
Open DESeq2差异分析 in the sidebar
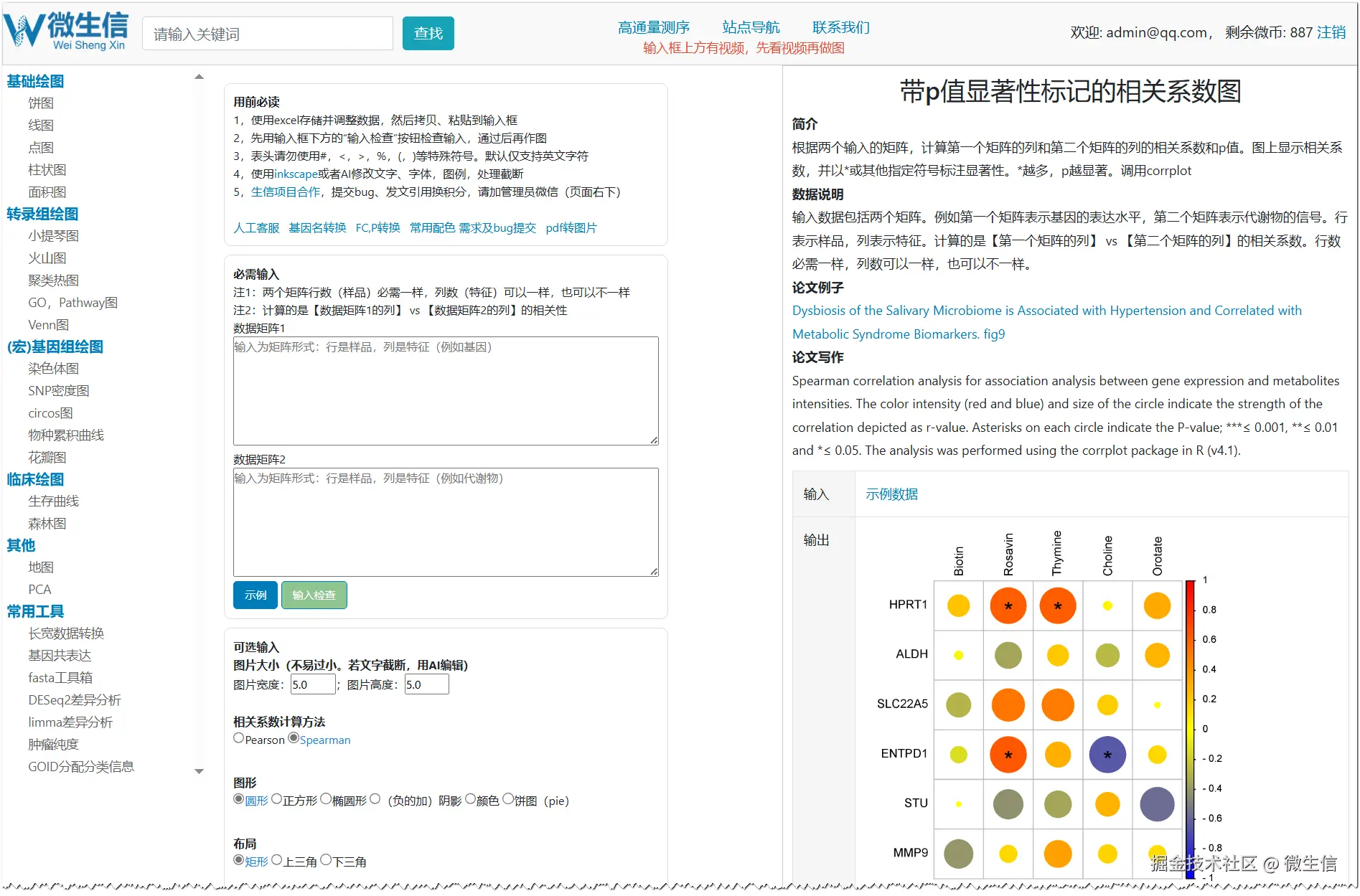pos(75,700)
